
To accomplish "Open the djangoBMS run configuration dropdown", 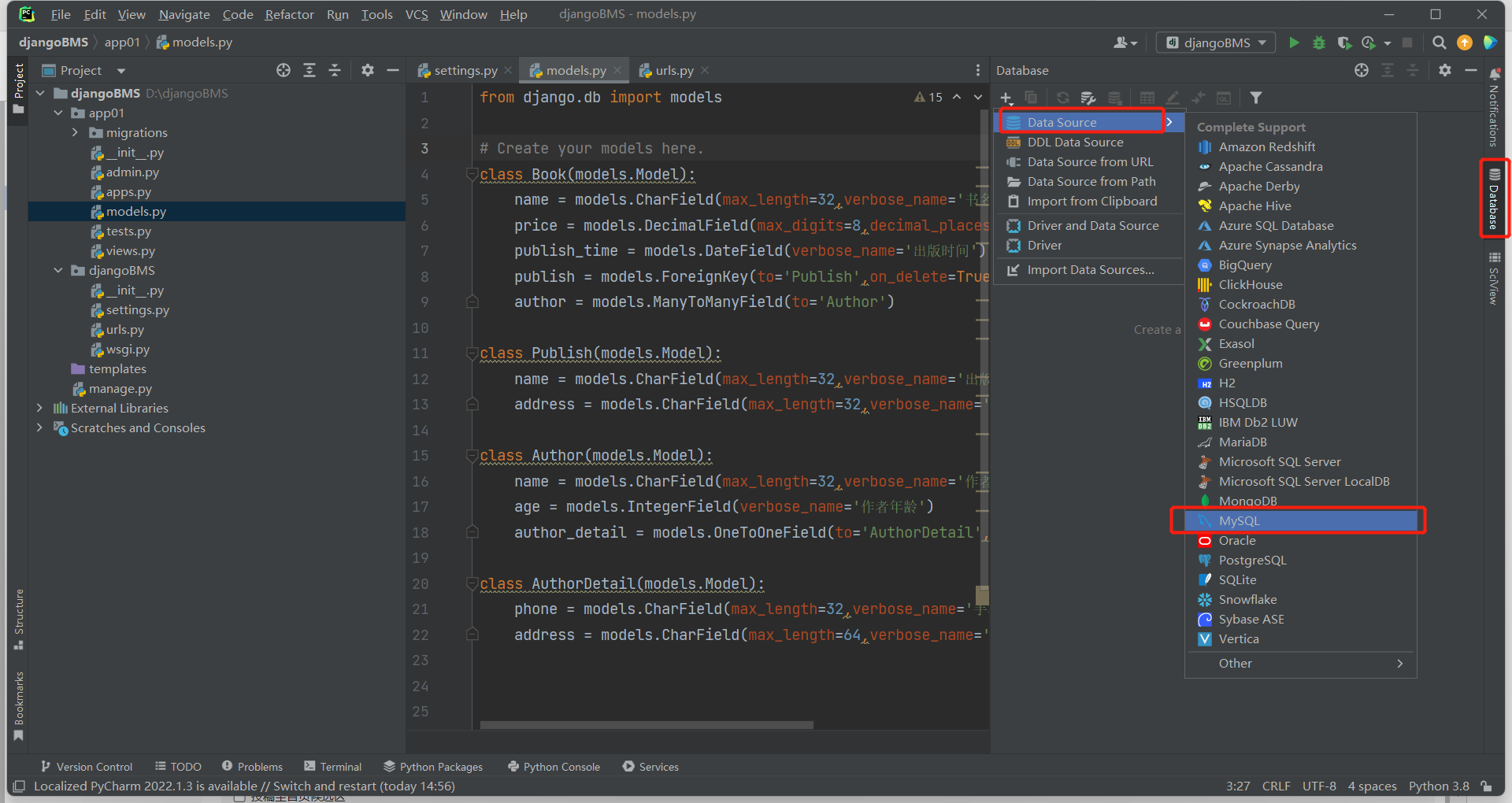I will pos(1216,43).
